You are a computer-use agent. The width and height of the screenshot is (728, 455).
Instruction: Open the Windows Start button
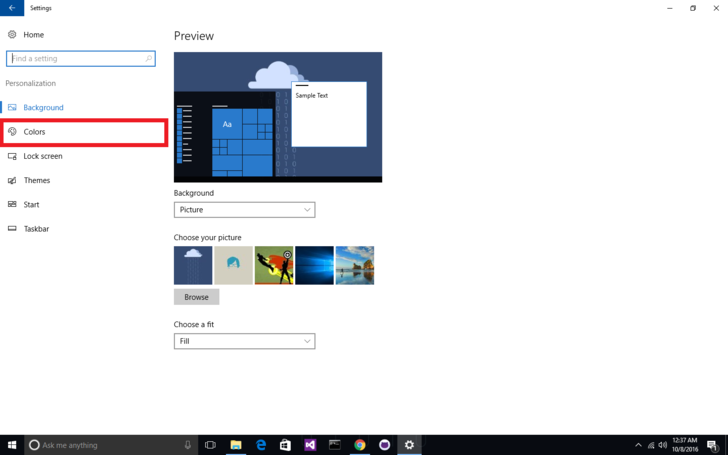pyautogui.click(x=12, y=445)
